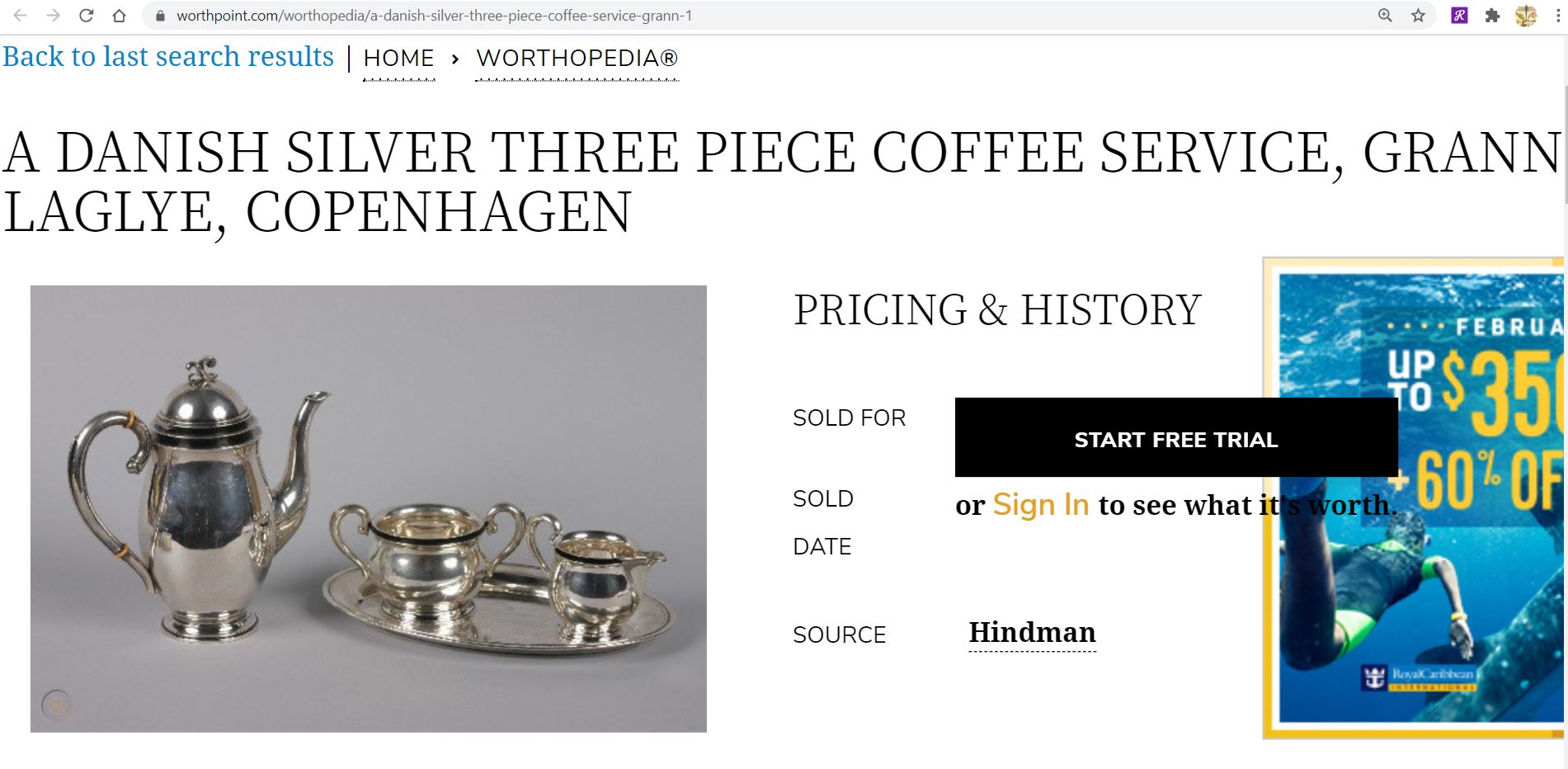Go back to last search results
Image resolution: width=1568 pixels, height=769 pixels.
[169, 56]
